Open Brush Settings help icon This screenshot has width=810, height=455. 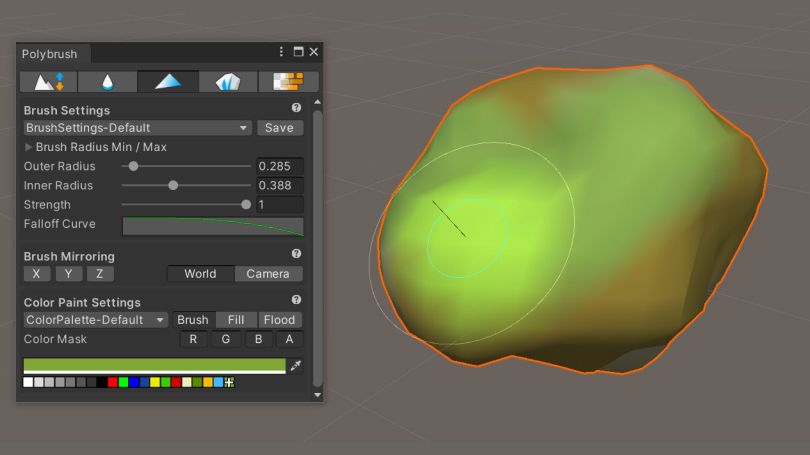(x=296, y=107)
